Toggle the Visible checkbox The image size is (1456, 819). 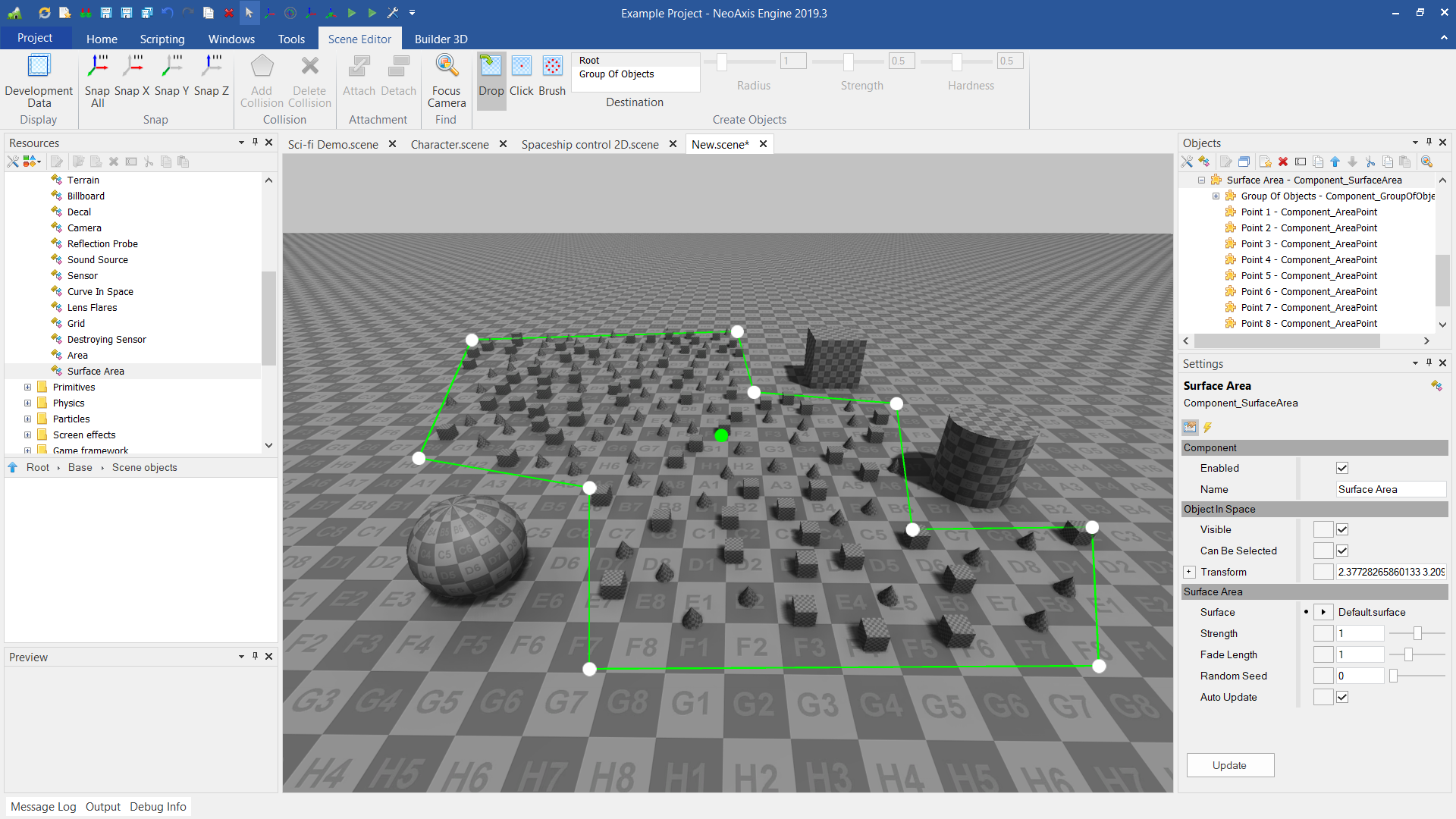click(1342, 529)
